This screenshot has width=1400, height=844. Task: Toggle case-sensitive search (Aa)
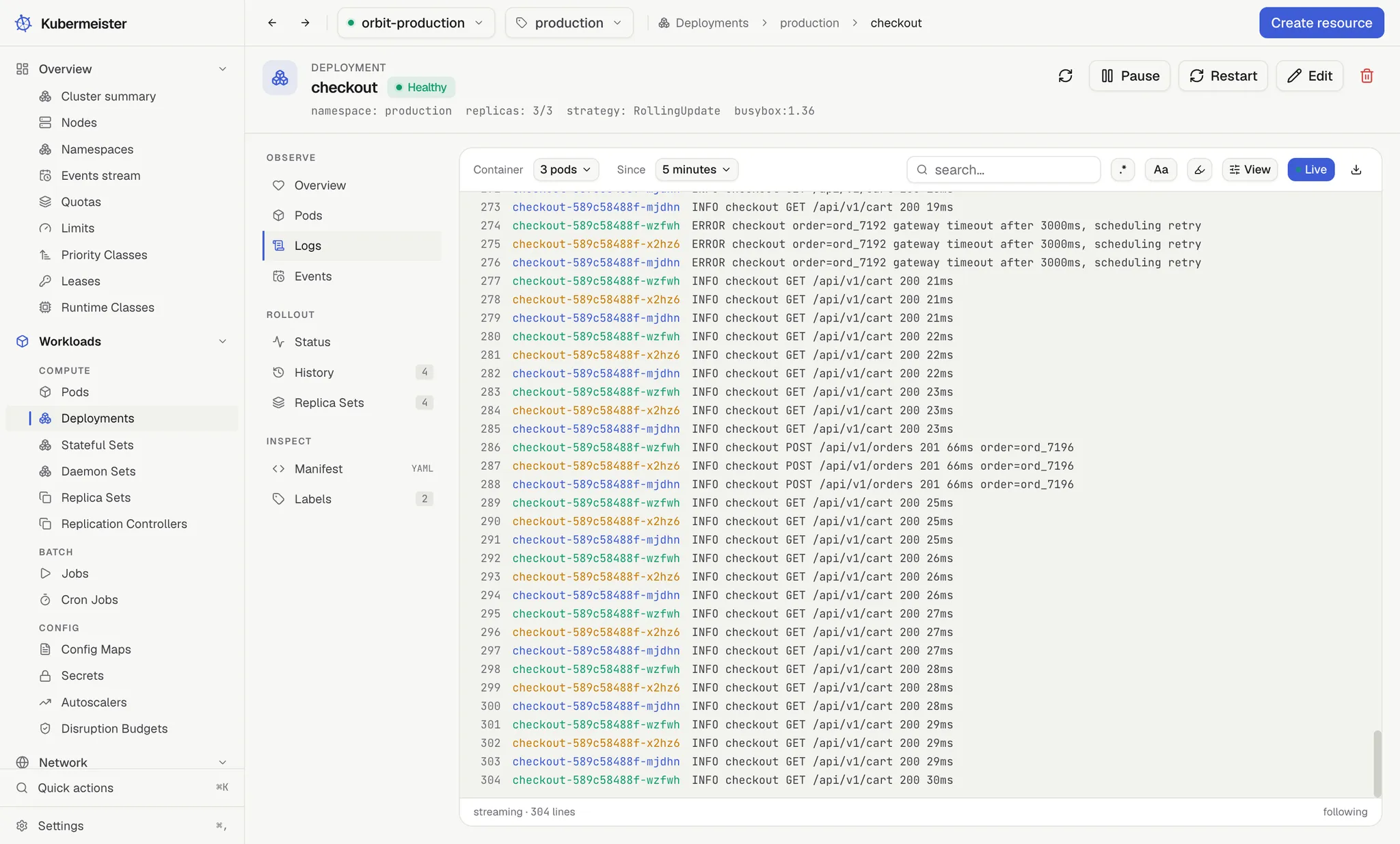pos(1161,170)
